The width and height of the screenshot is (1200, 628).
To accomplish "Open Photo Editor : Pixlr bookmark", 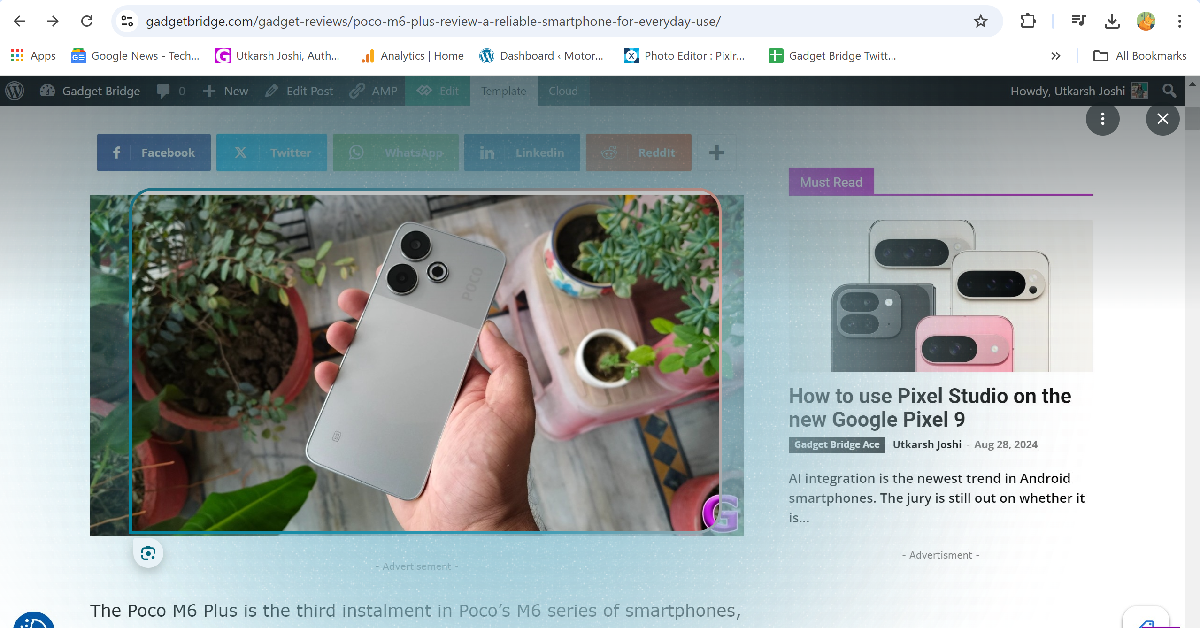I will click(x=685, y=56).
